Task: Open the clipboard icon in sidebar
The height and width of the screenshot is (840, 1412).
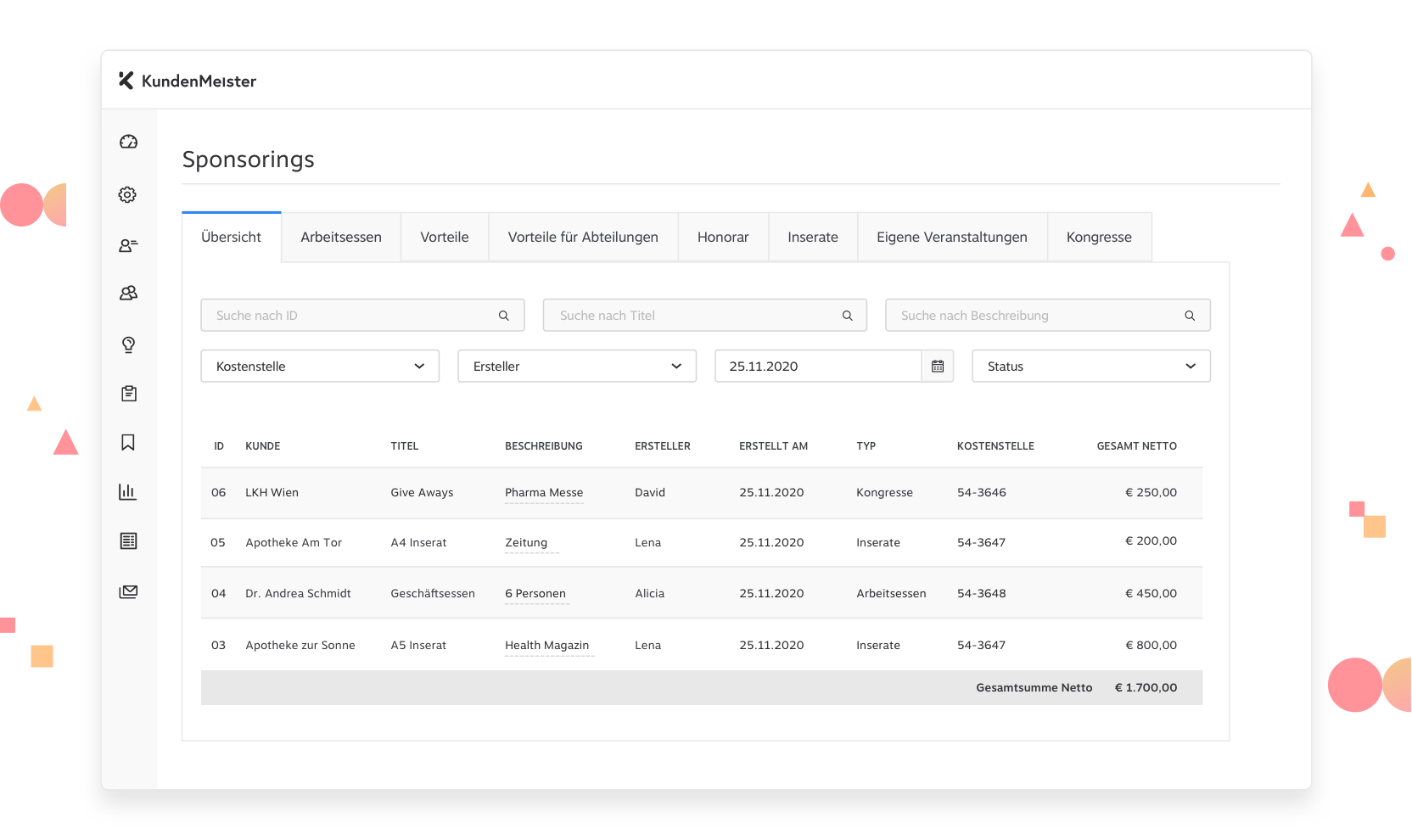Action: point(128,393)
